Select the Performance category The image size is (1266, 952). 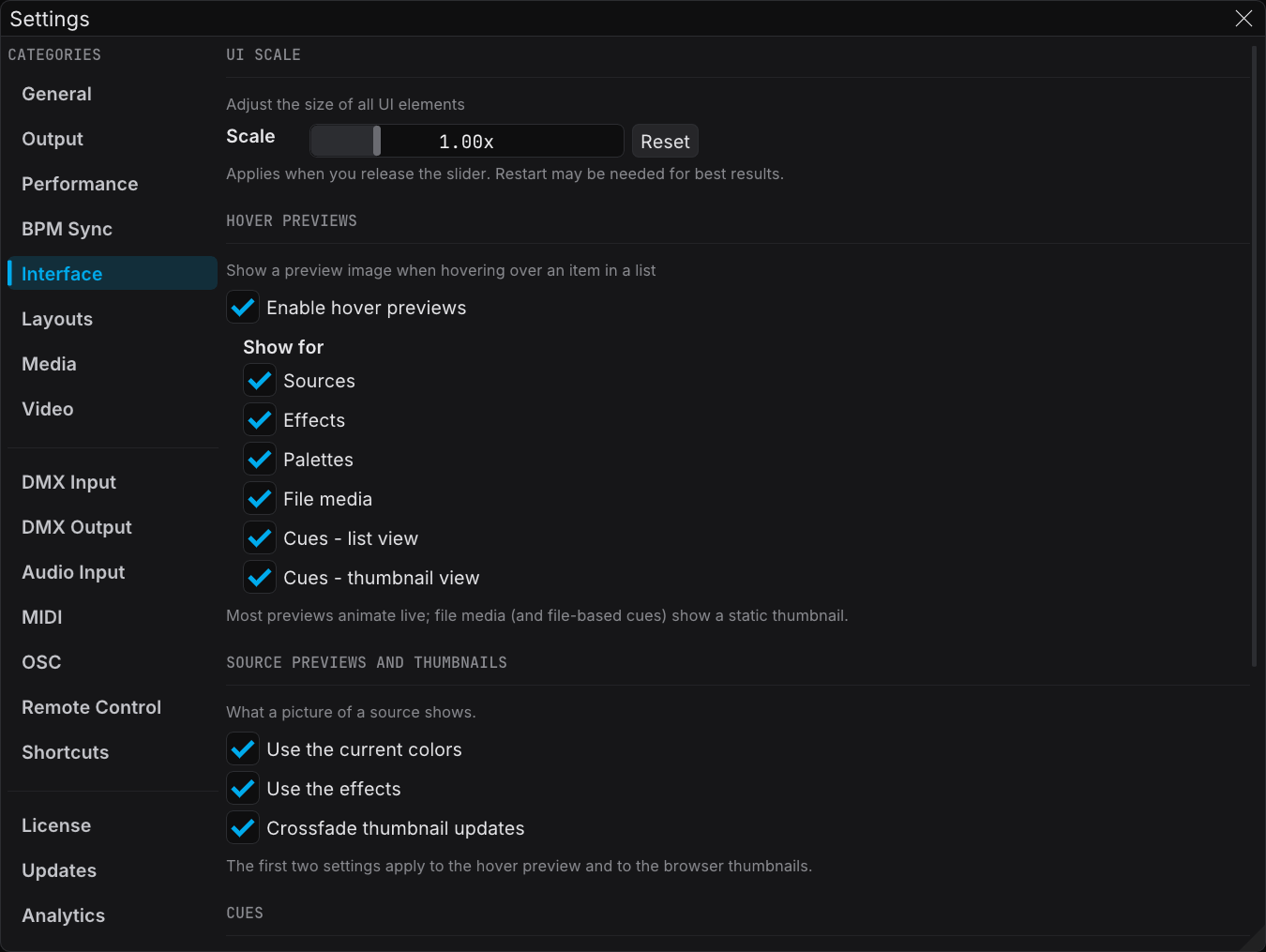point(112,184)
